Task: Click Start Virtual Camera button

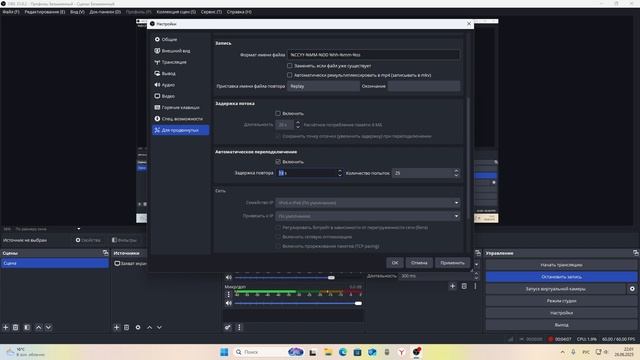Action: [x=556, y=289]
